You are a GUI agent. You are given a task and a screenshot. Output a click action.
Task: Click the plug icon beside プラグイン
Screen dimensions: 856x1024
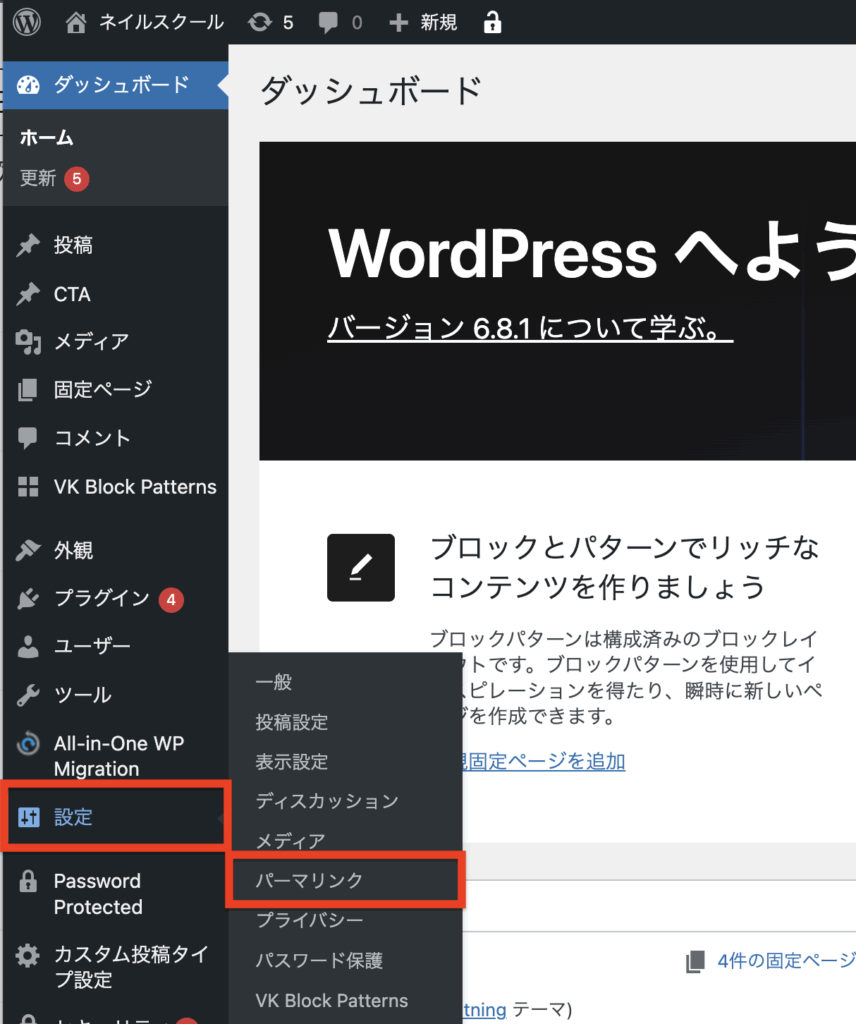[x=28, y=599]
